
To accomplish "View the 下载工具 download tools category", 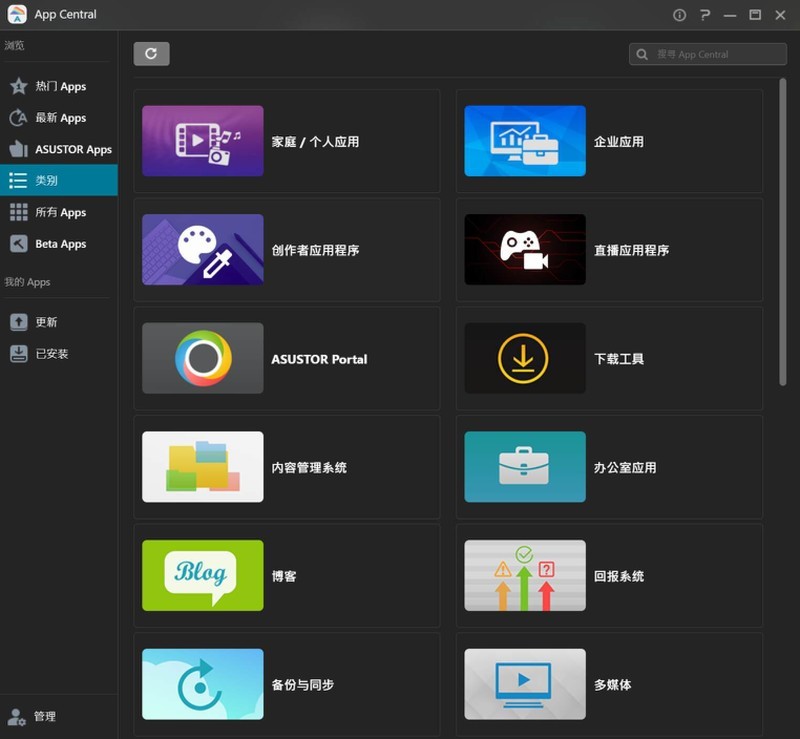I will click(x=610, y=358).
